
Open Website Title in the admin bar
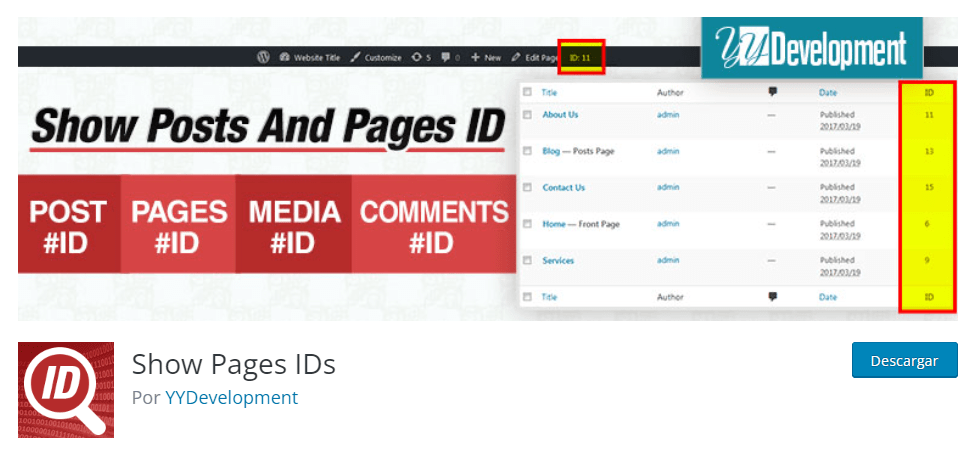click(310, 57)
